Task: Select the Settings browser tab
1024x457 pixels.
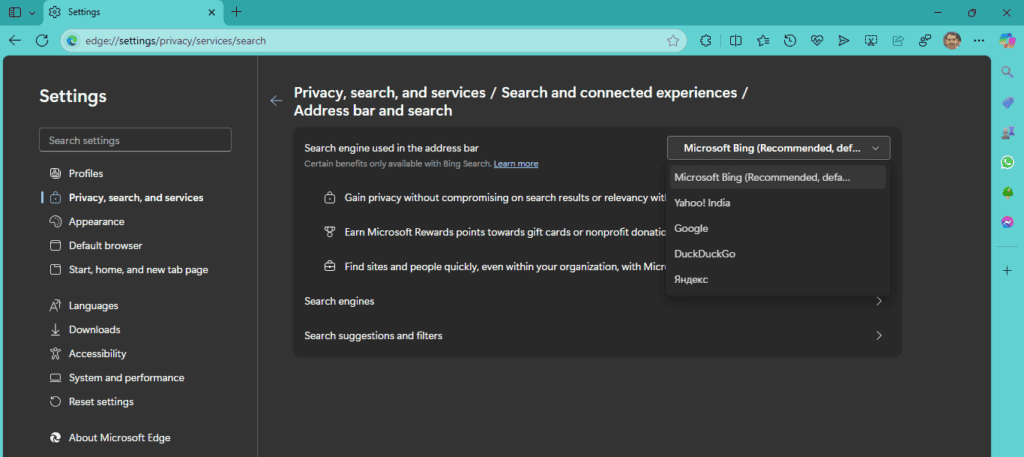Action: (133, 12)
